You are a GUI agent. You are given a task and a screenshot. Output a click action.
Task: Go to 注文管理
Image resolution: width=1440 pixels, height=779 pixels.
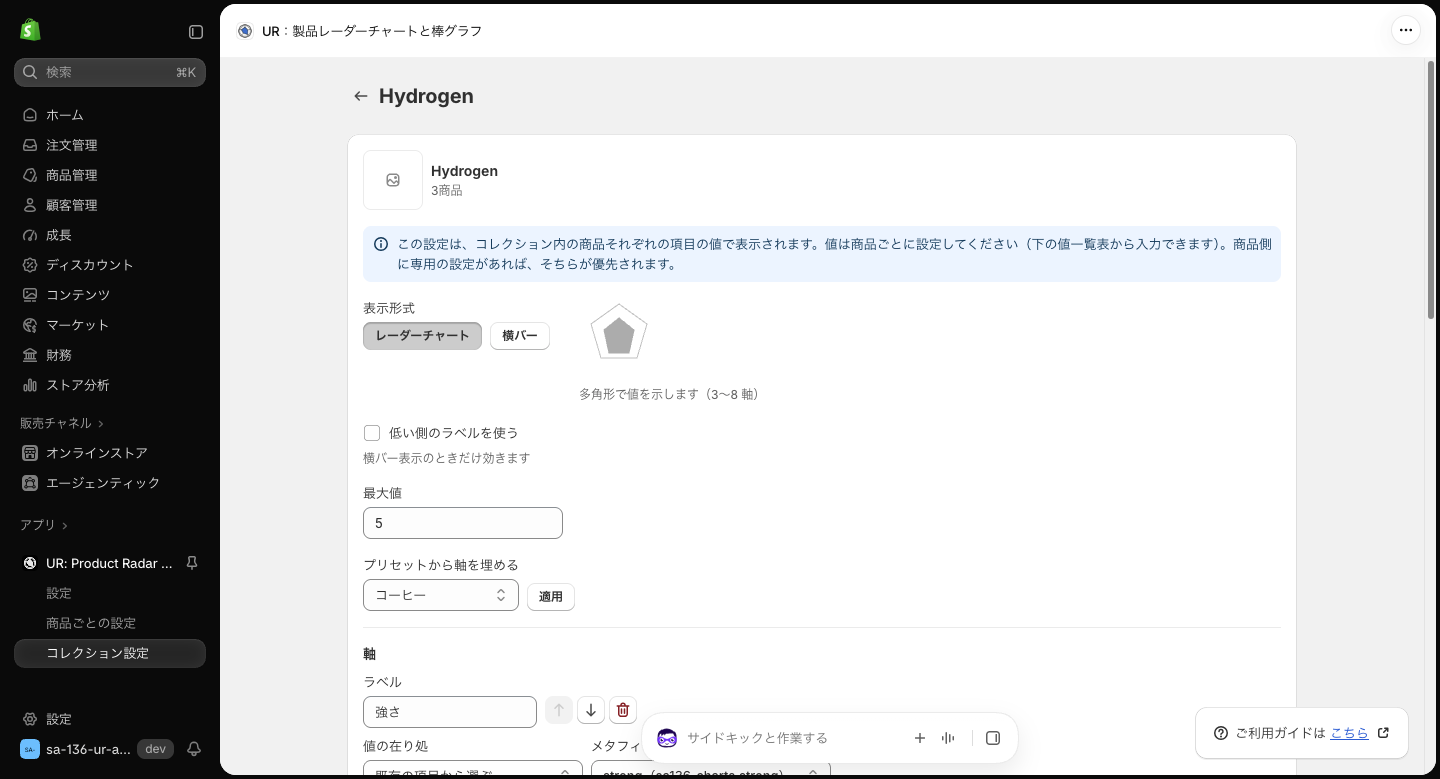[x=110, y=145]
